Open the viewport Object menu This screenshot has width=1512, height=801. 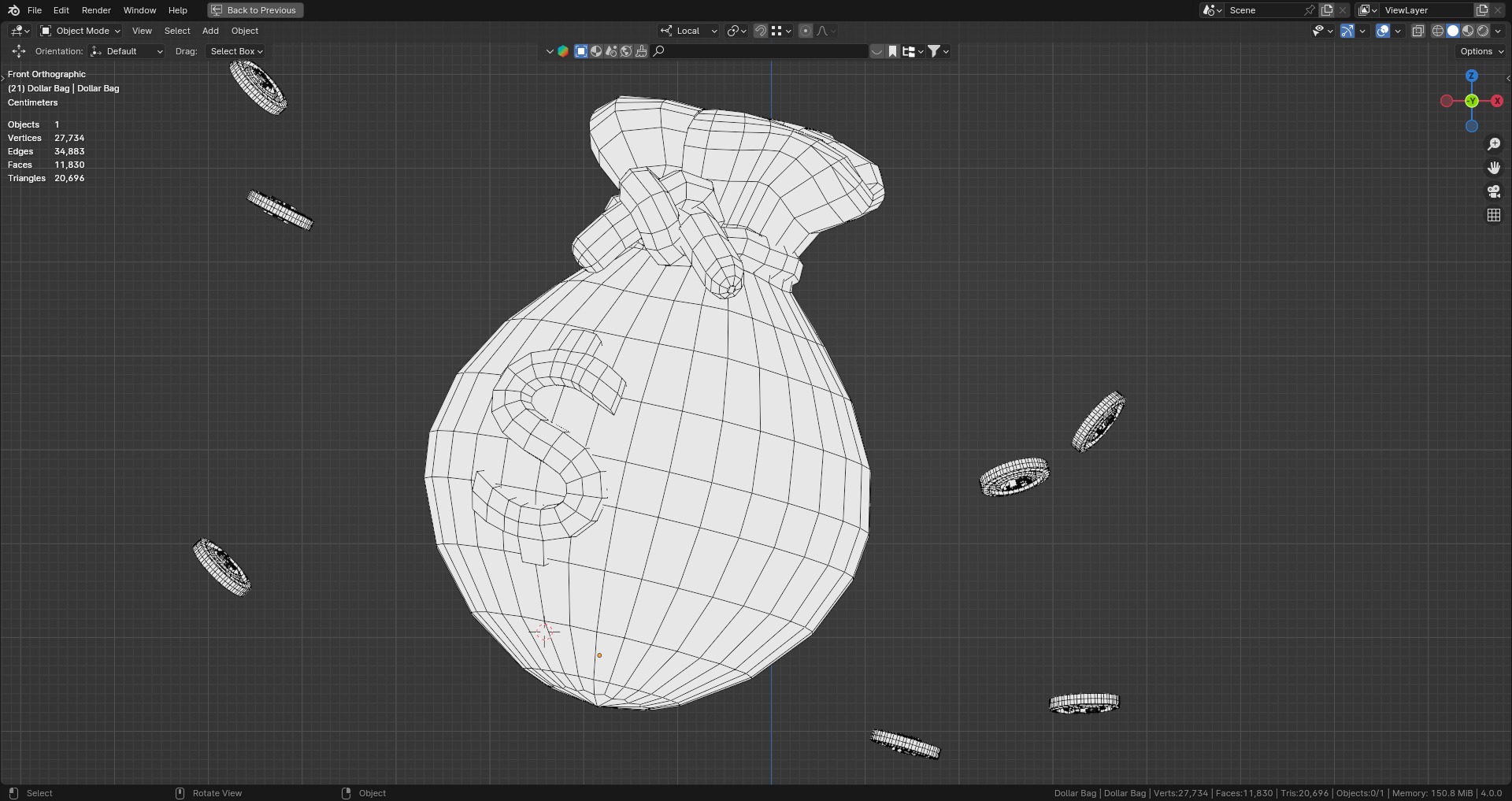(245, 31)
